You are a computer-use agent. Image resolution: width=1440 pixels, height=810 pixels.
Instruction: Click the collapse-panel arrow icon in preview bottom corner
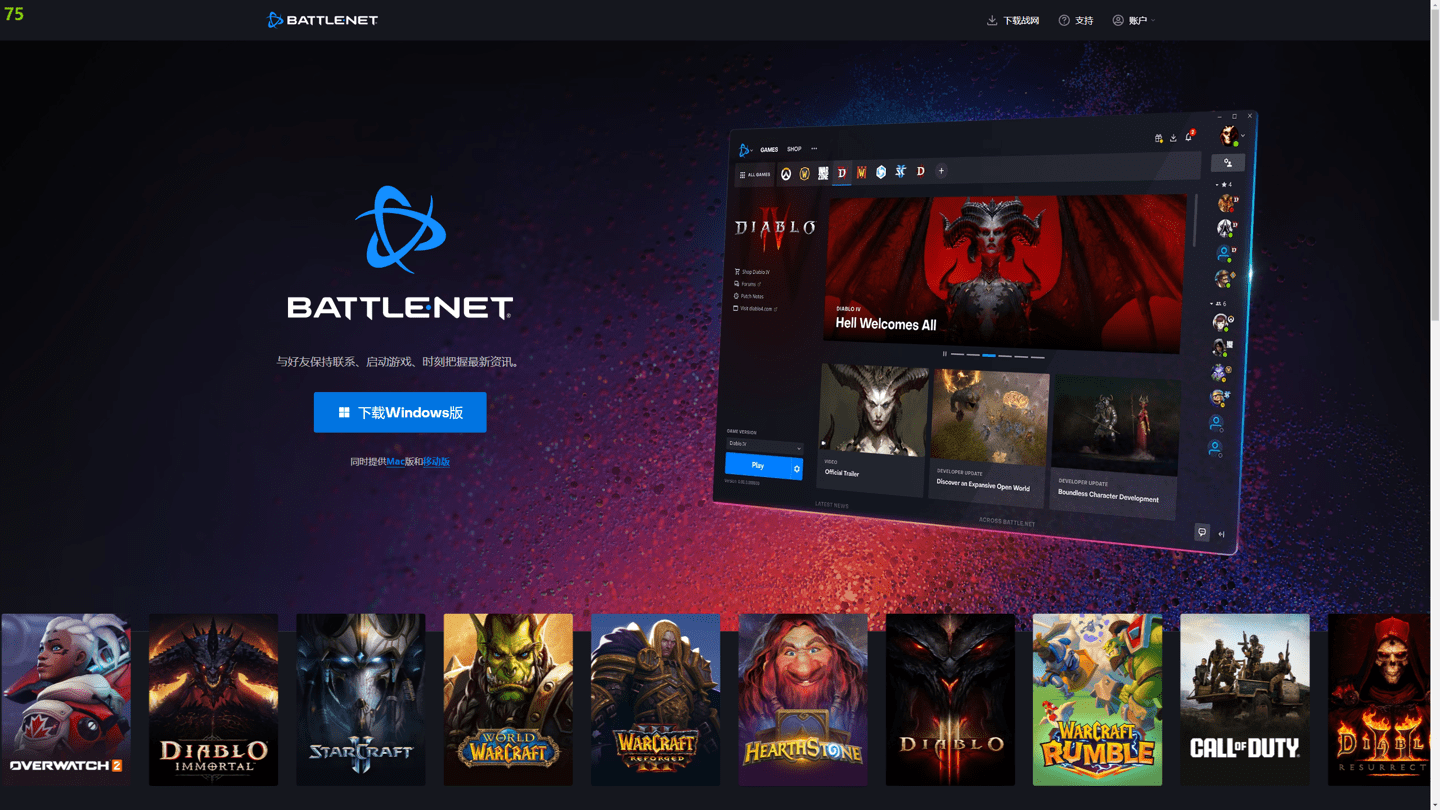[x=1221, y=534]
